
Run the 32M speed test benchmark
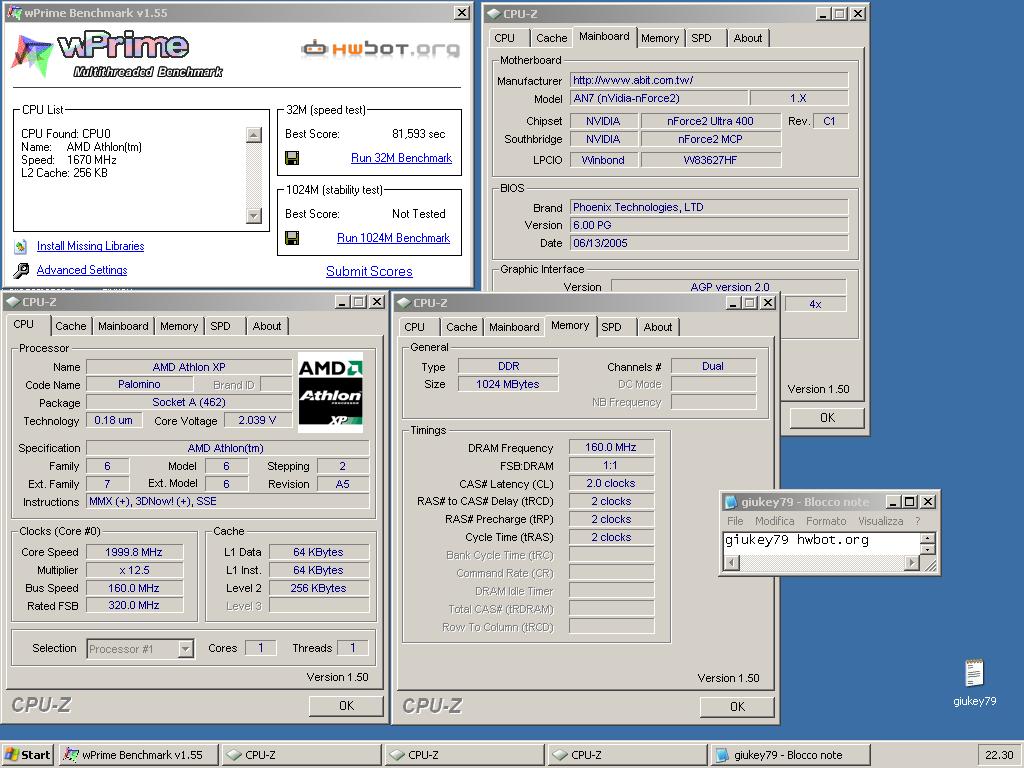coord(401,158)
